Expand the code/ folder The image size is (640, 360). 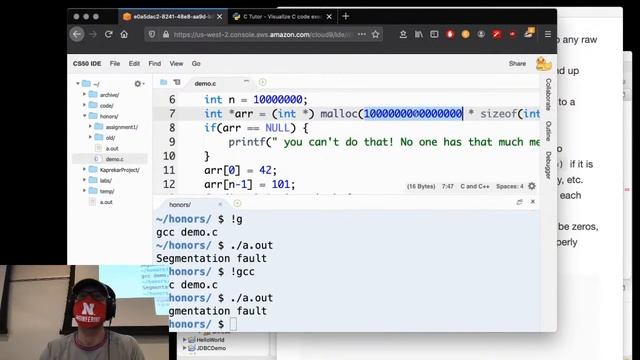[x=84, y=105]
